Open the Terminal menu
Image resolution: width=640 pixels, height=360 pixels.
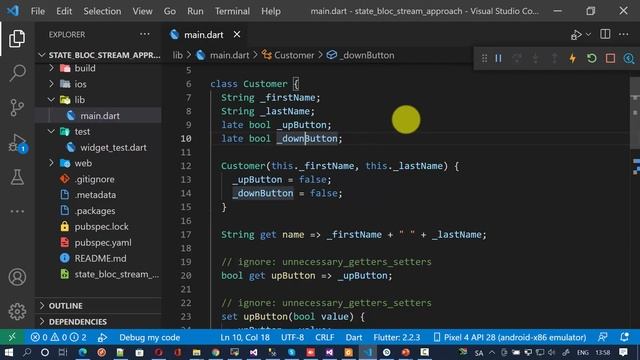[232, 11]
